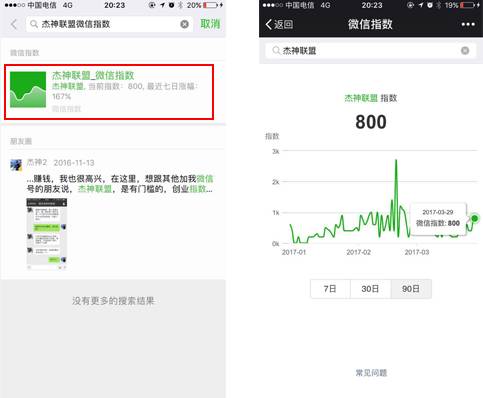Tap the green data point on chart

tap(475, 218)
